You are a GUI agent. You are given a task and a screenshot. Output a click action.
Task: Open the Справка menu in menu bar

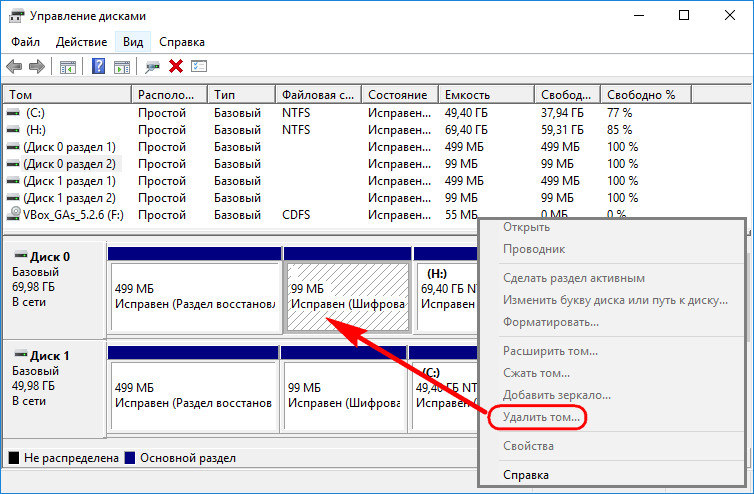tap(182, 42)
